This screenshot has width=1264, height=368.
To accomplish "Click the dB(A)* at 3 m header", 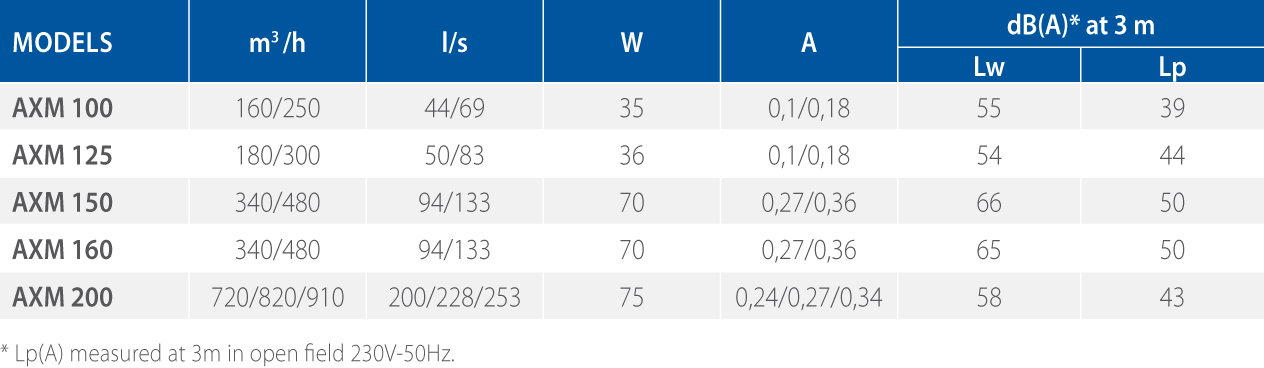I will tap(1080, 25).
